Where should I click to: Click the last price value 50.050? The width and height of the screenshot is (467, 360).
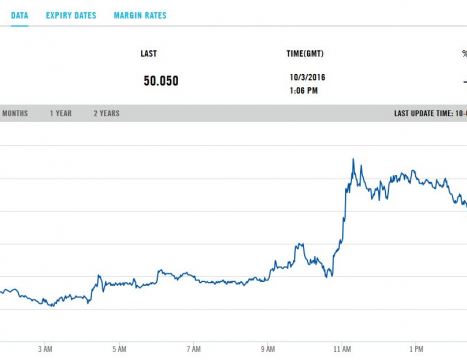pyautogui.click(x=161, y=81)
